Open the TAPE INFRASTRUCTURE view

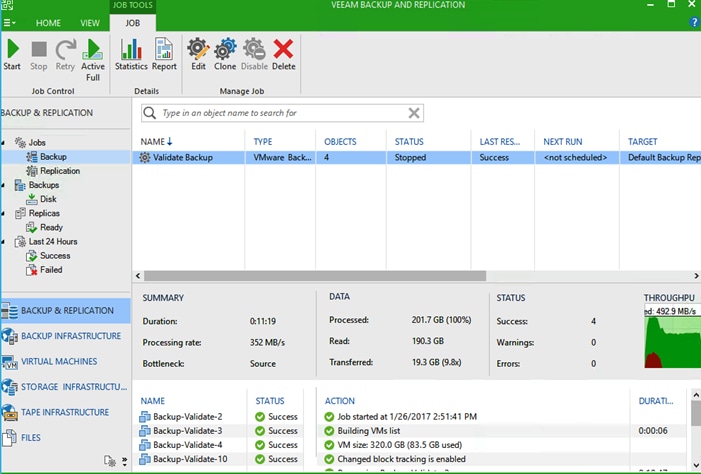tap(66, 412)
